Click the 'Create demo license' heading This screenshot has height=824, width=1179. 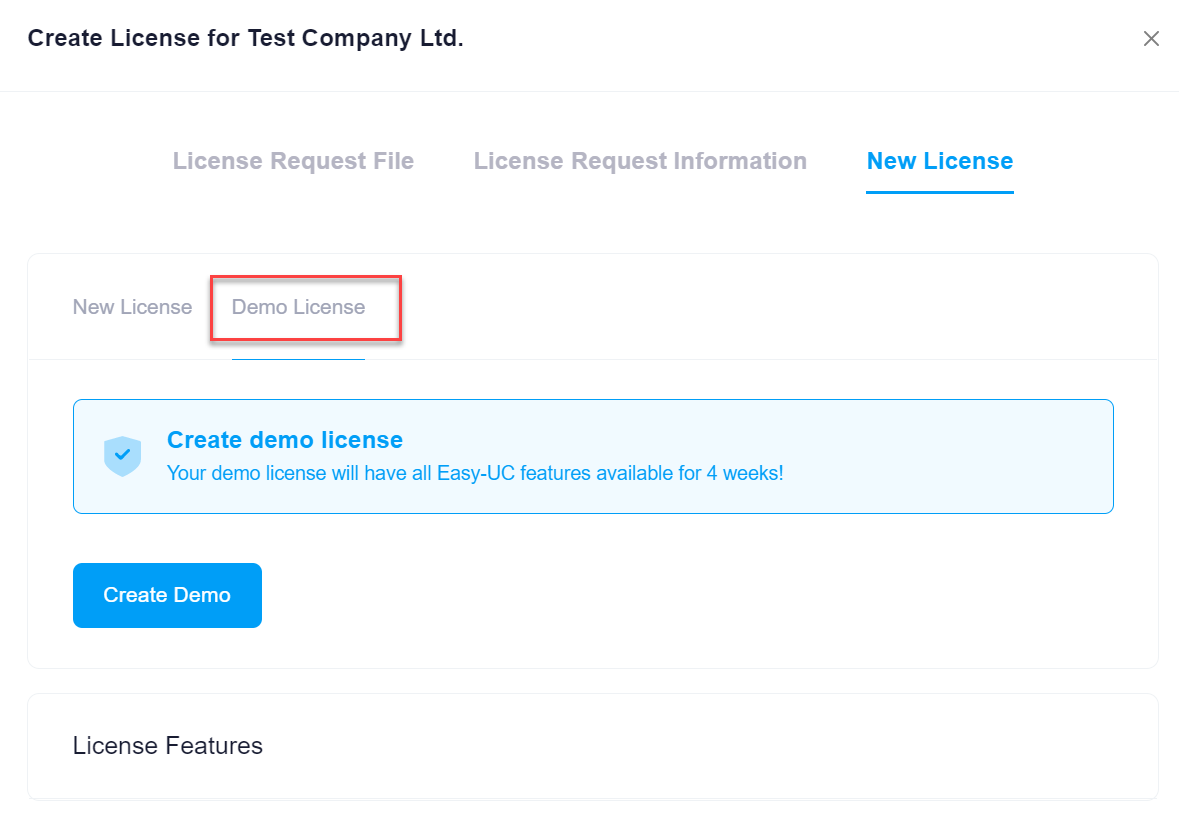(285, 440)
